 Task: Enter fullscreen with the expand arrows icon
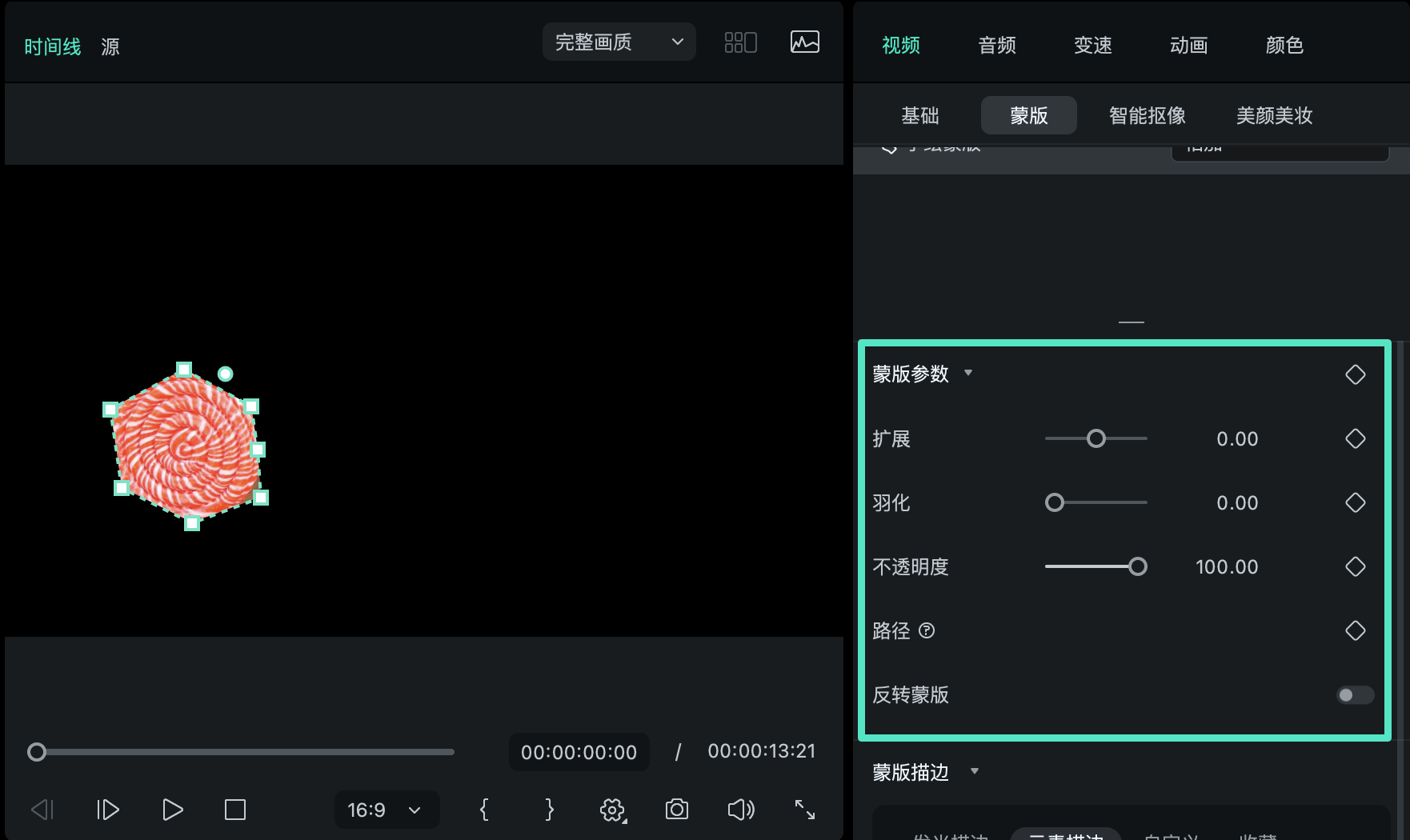(x=805, y=810)
